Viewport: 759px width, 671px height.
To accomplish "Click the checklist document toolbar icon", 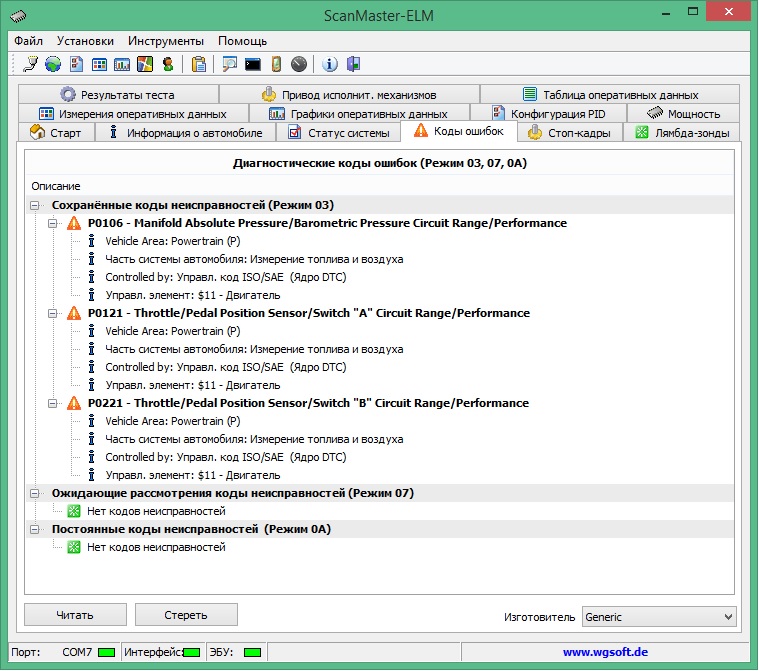I will point(76,64).
